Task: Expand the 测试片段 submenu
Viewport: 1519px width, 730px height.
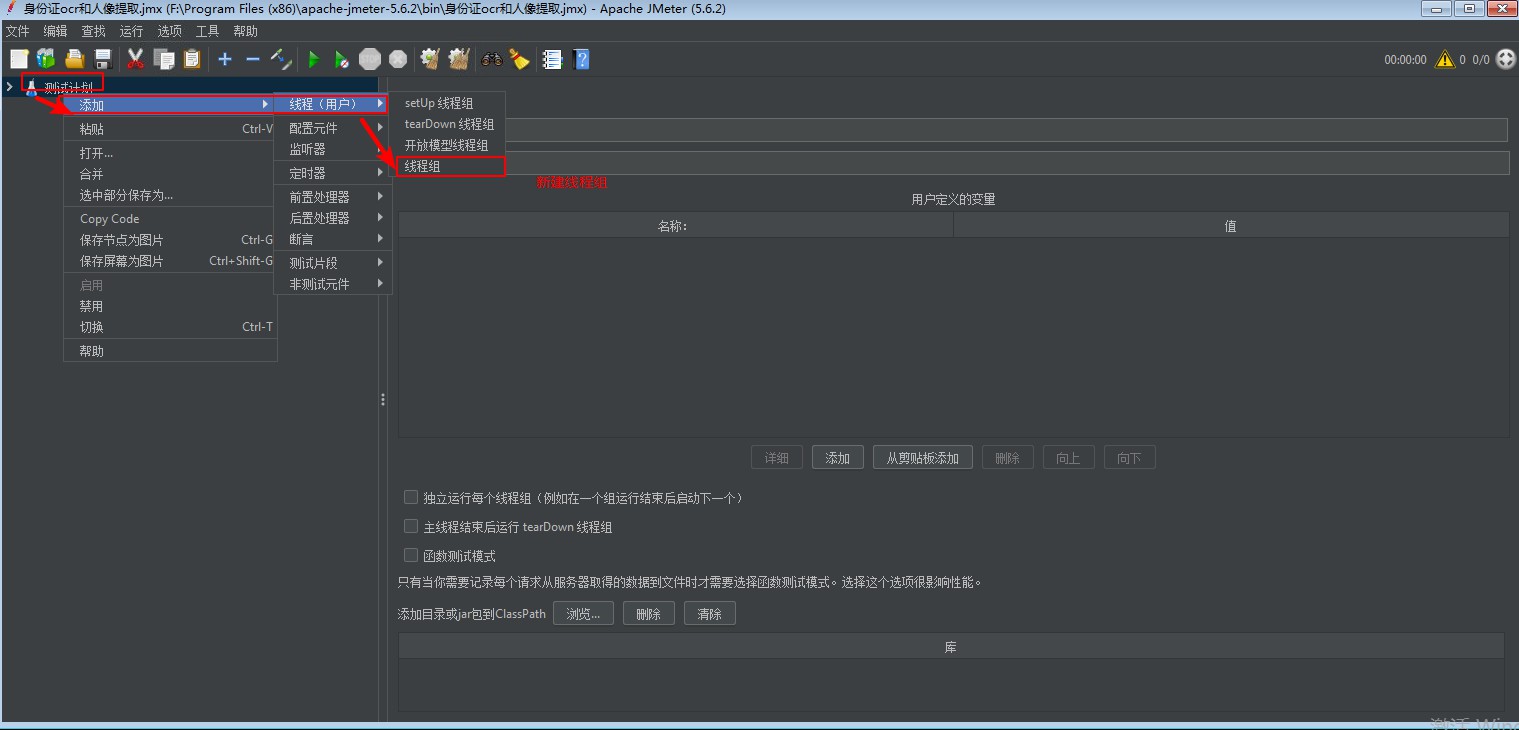Action: click(x=332, y=263)
